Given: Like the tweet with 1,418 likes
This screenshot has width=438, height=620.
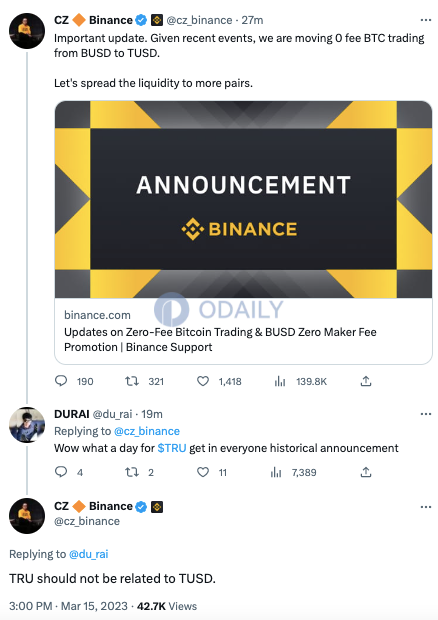Looking at the screenshot, I should [203, 381].
